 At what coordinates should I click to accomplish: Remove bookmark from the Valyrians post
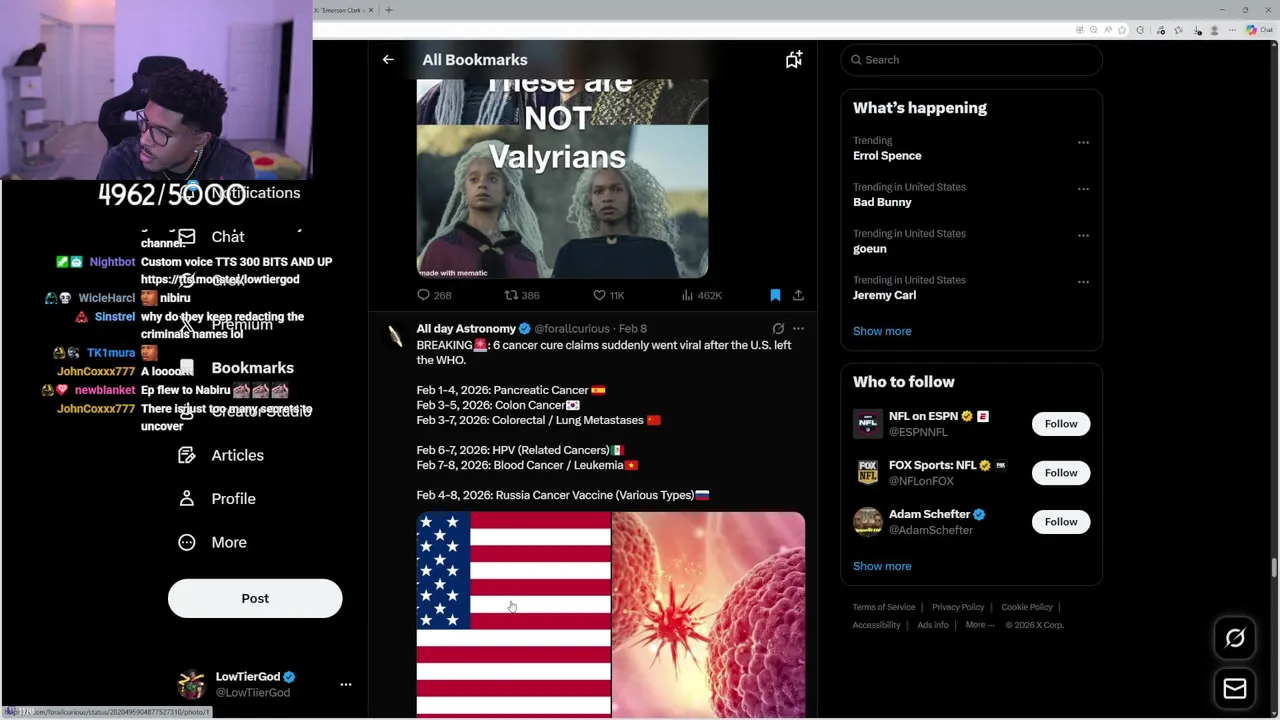(775, 295)
